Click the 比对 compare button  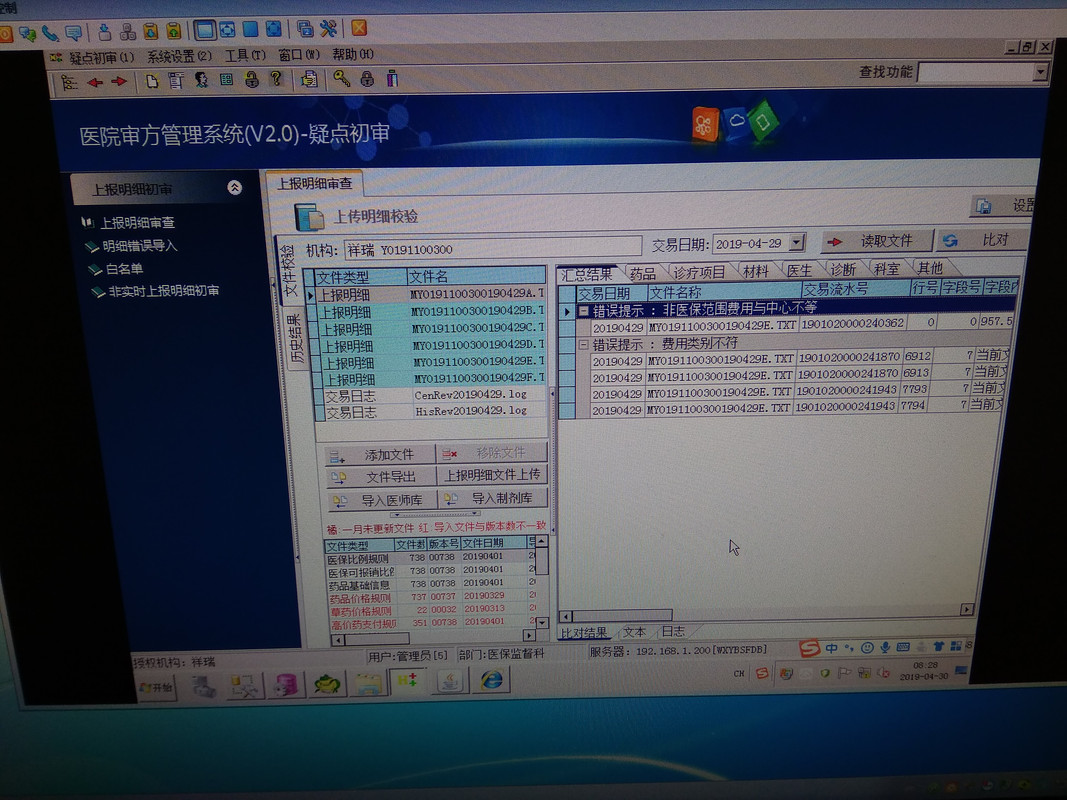point(983,239)
